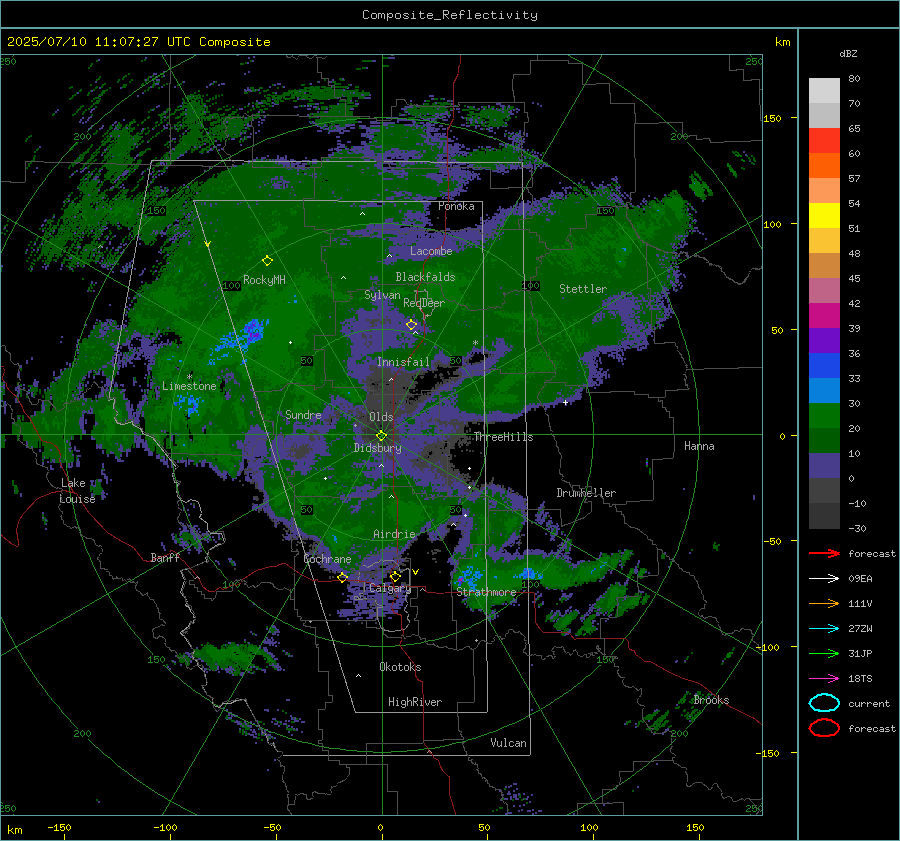Viewport: 900px width, 841px height.
Task: Click the green 31JP arrow in legend
Action: point(824,653)
